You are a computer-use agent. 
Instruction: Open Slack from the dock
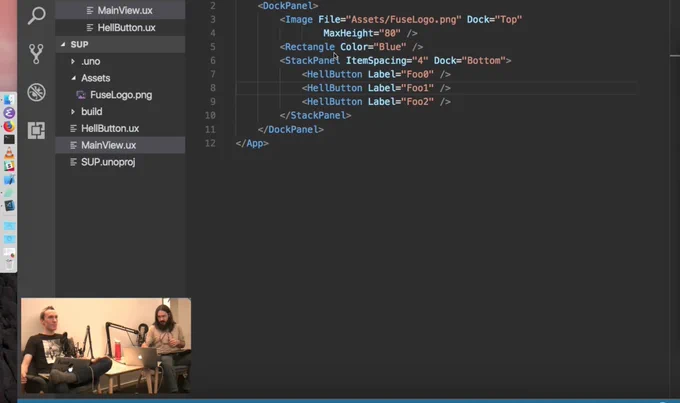coord(9,166)
